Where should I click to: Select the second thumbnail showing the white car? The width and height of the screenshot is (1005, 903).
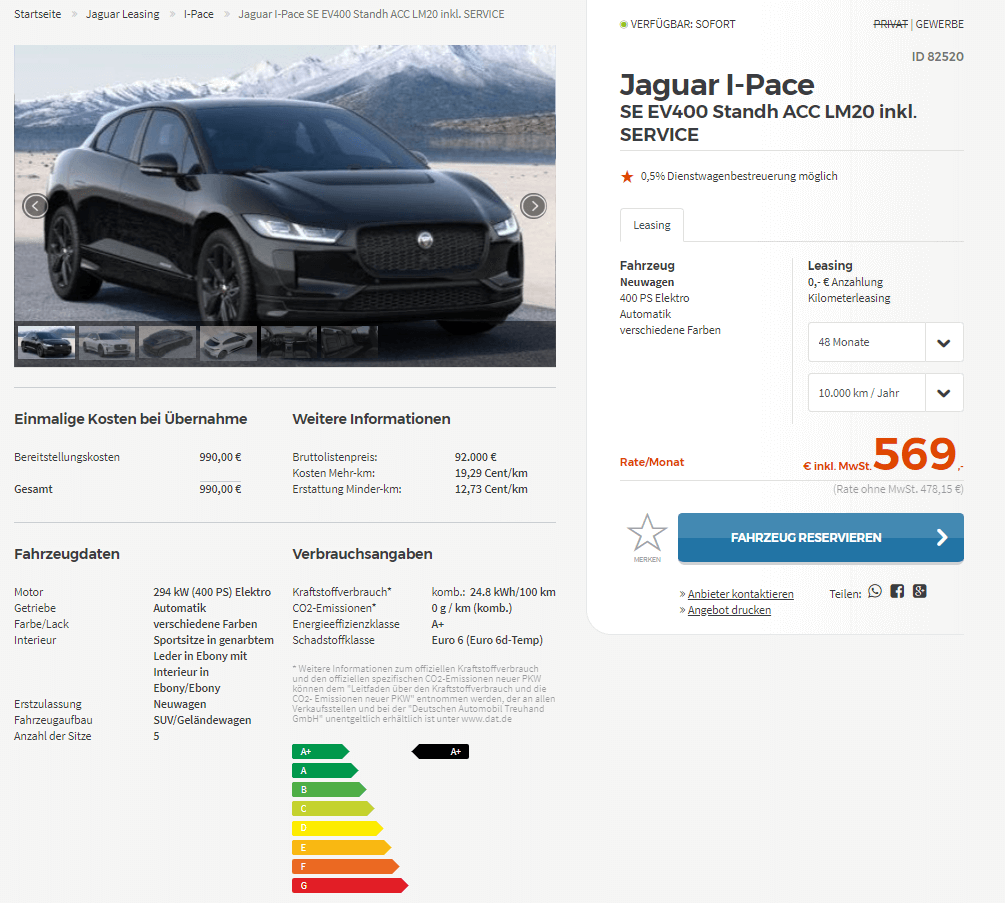click(x=107, y=342)
